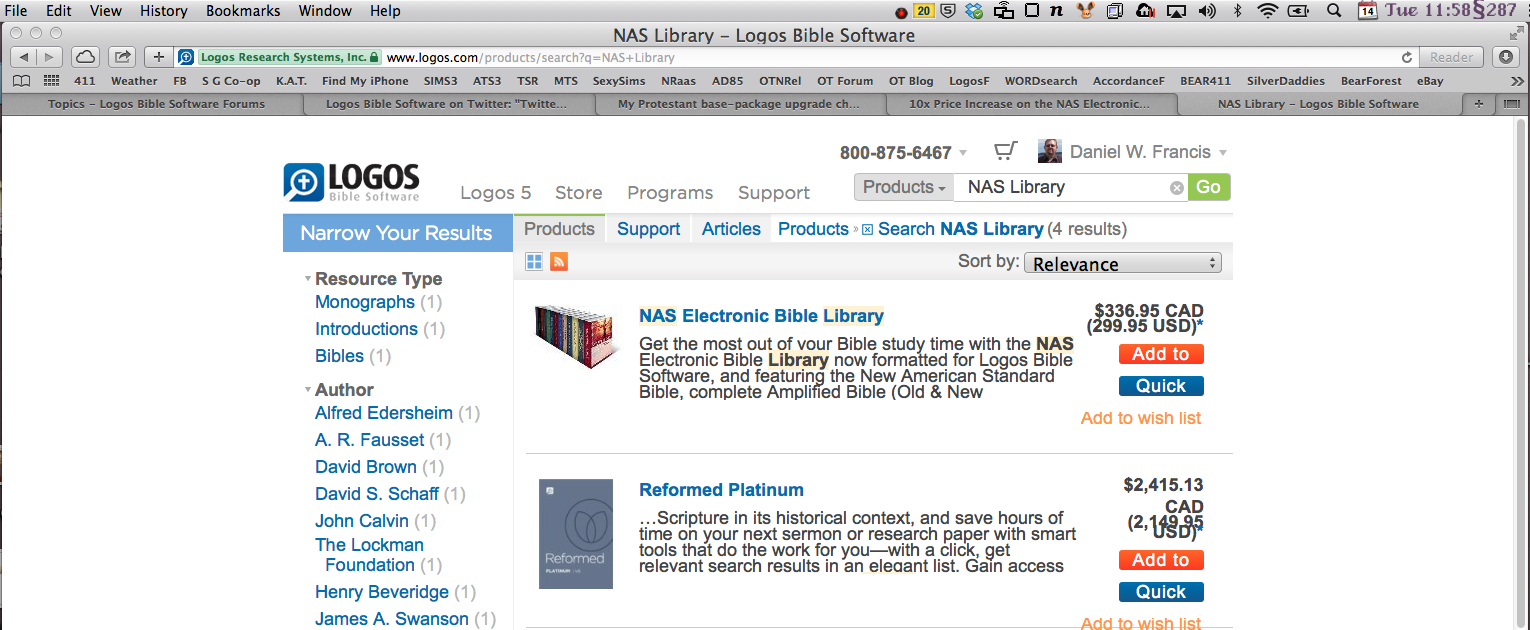Add bookmark with plus button by address bar

tap(159, 57)
